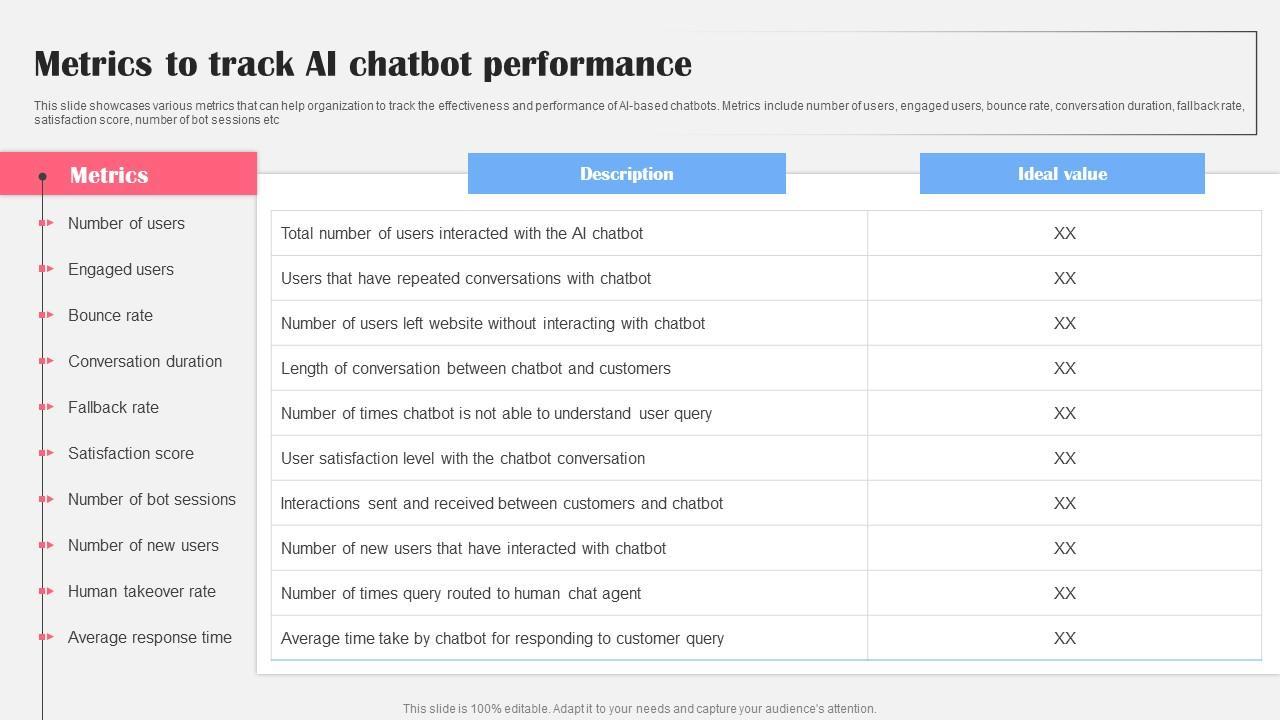
Task: Click the blue Description column header
Action: (x=626, y=174)
